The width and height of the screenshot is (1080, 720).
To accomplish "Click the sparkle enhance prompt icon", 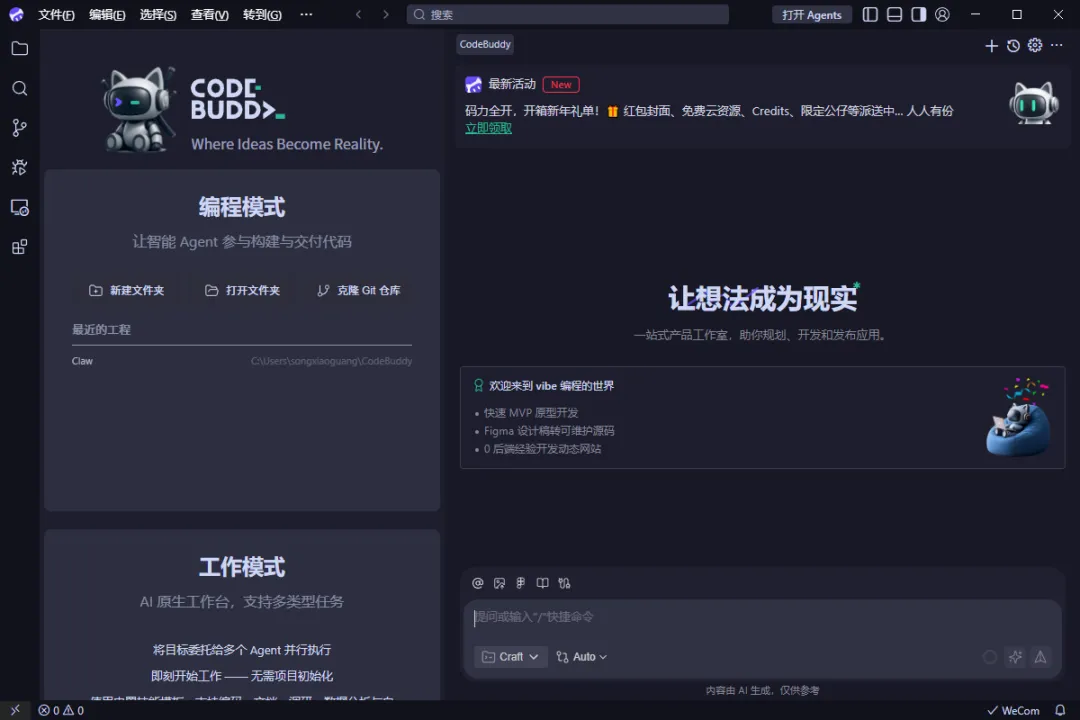I will pyautogui.click(x=1015, y=657).
